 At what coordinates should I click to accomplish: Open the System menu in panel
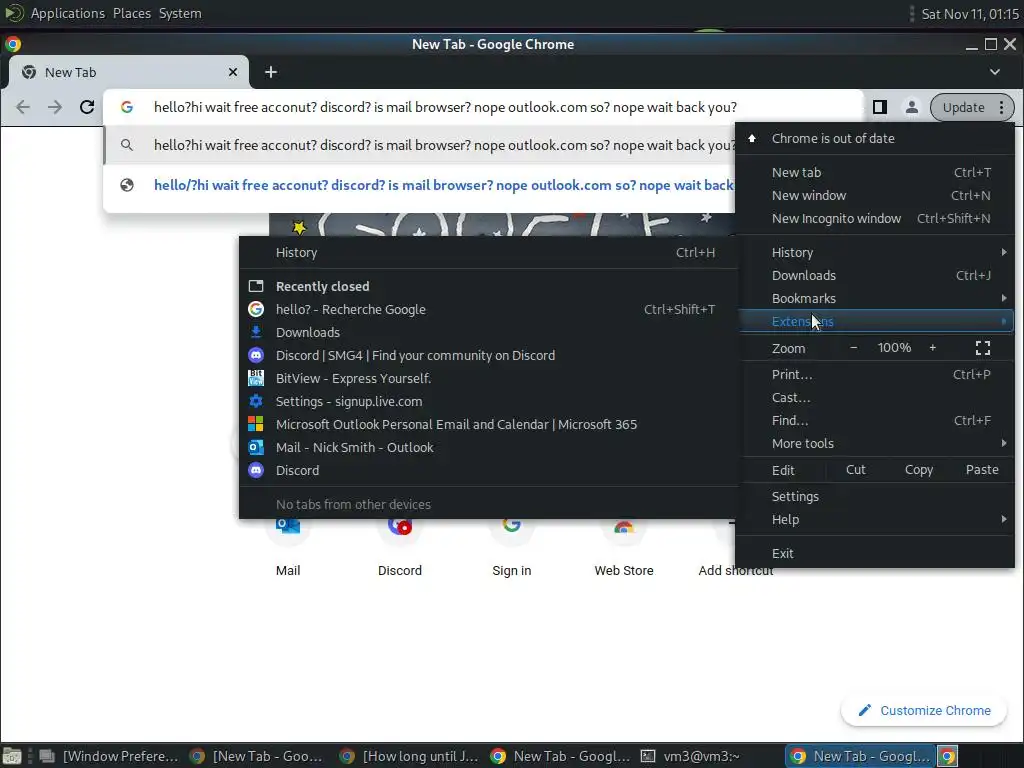click(180, 13)
